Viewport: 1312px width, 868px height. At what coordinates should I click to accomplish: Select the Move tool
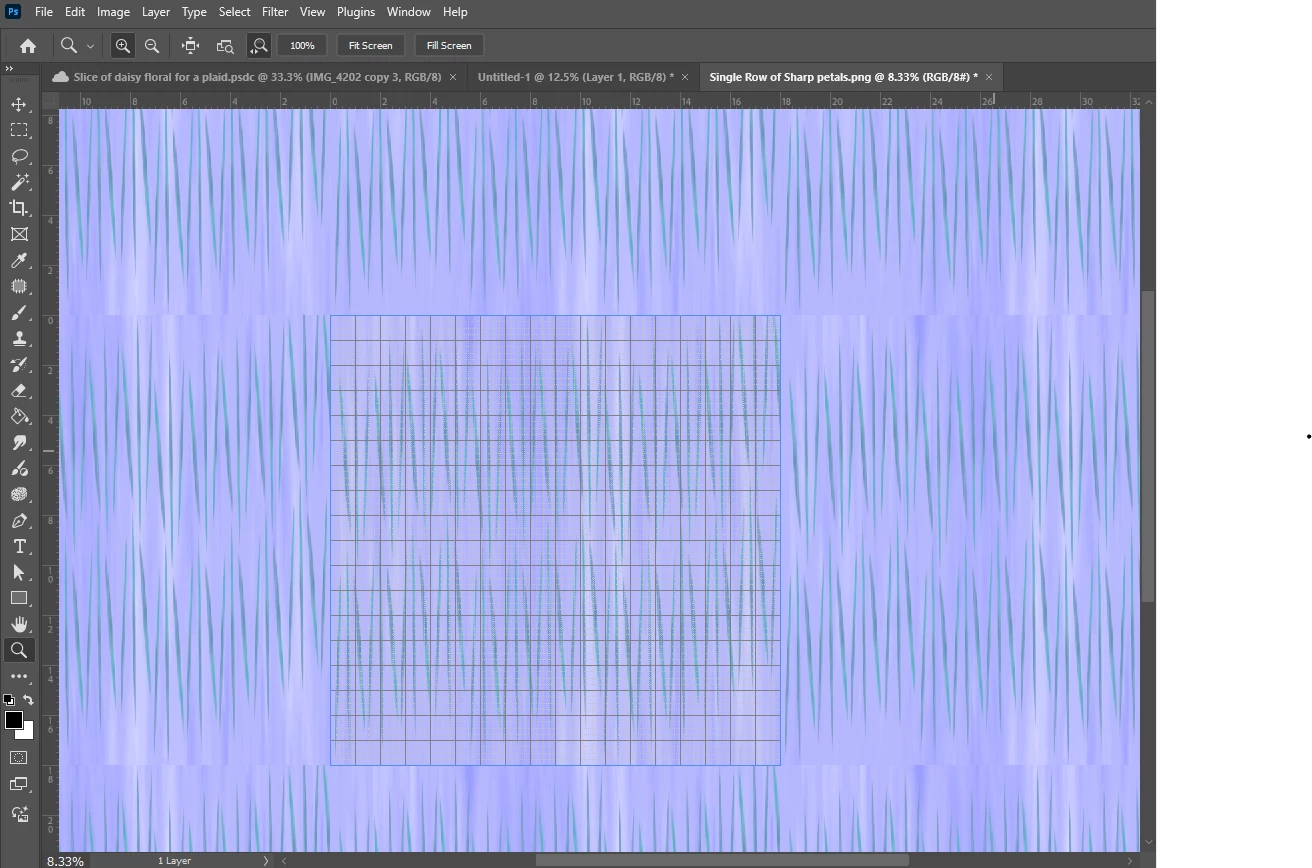pos(19,104)
